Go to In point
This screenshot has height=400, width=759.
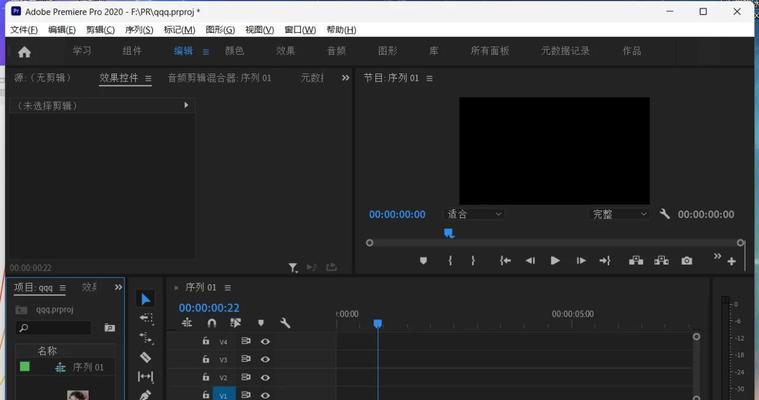(505, 261)
